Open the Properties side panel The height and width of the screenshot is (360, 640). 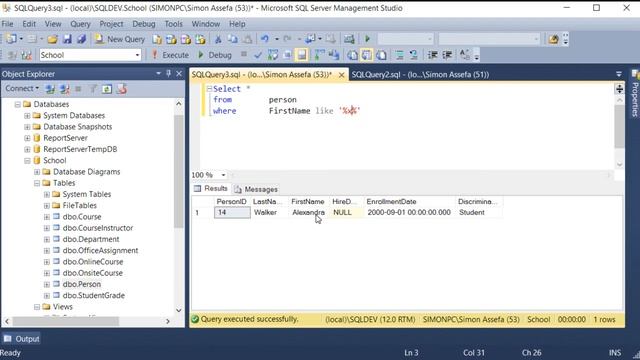click(x=635, y=94)
